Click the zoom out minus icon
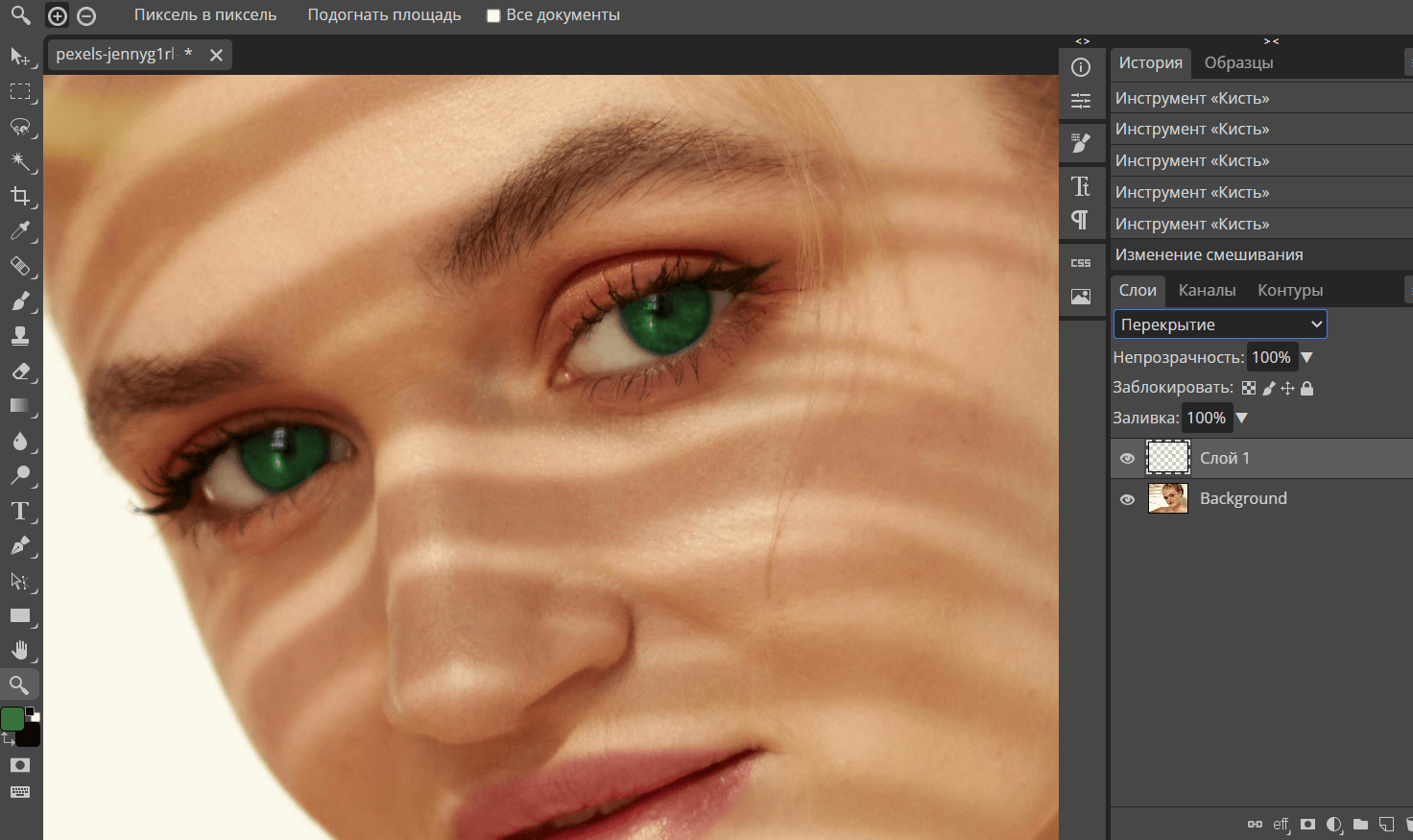The image size is (1413, 840). (86, 15)
